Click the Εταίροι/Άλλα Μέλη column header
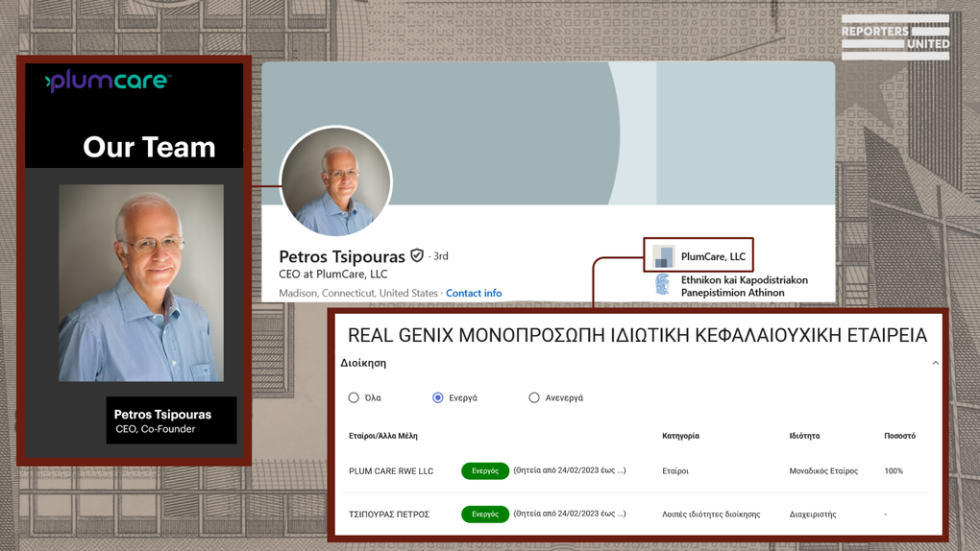The width and height of the screenshot is (980, 551). [x=383, y=436]
